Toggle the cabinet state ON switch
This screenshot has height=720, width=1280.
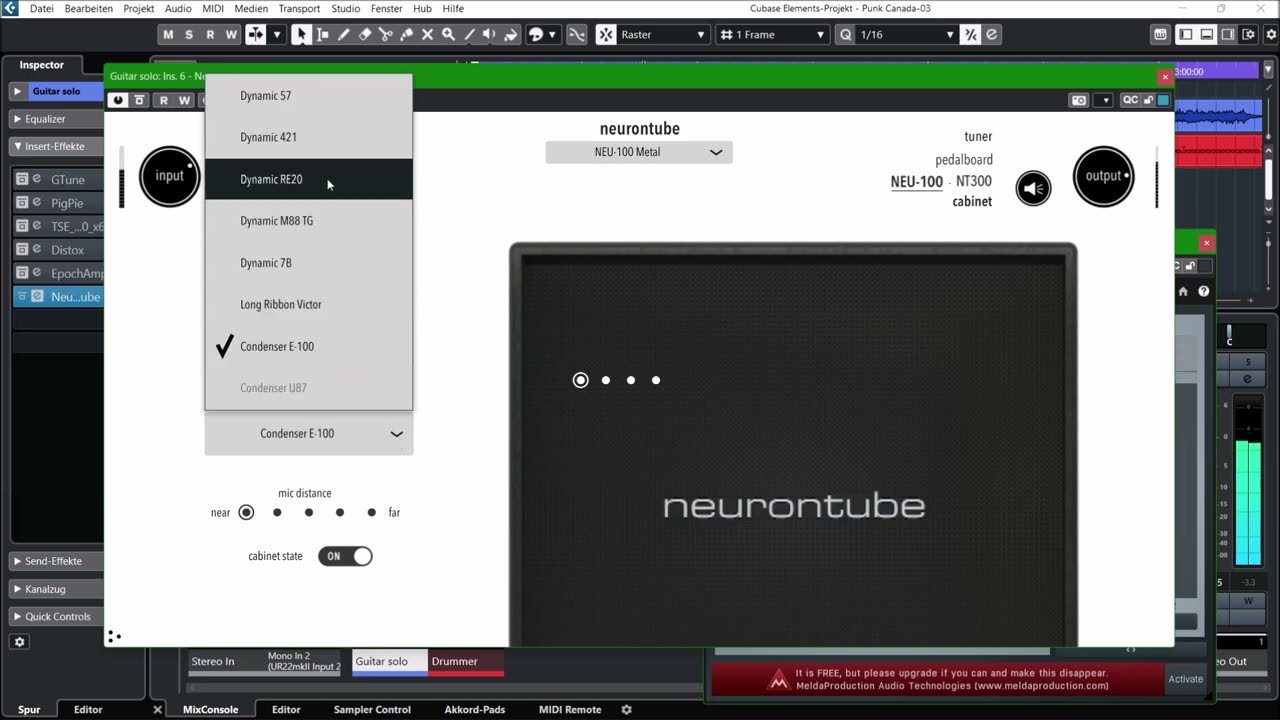[x=345, y=556]
